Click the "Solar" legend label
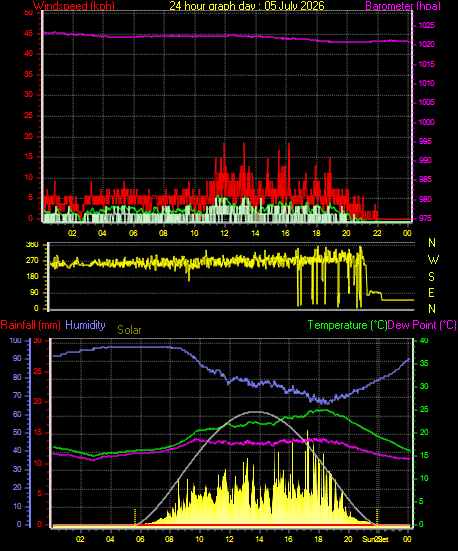Viewport: 458px width, 551px height. [129, 330]
